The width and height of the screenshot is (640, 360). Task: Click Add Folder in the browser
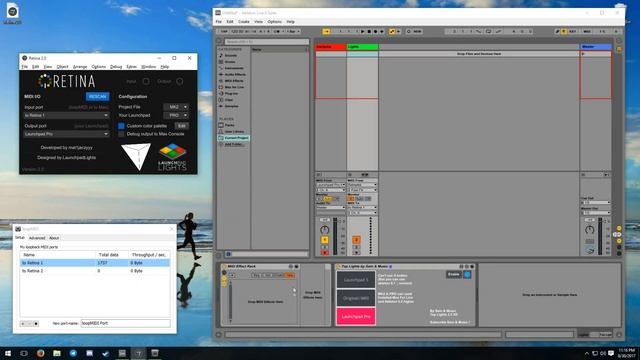click(x=233, y=144)
